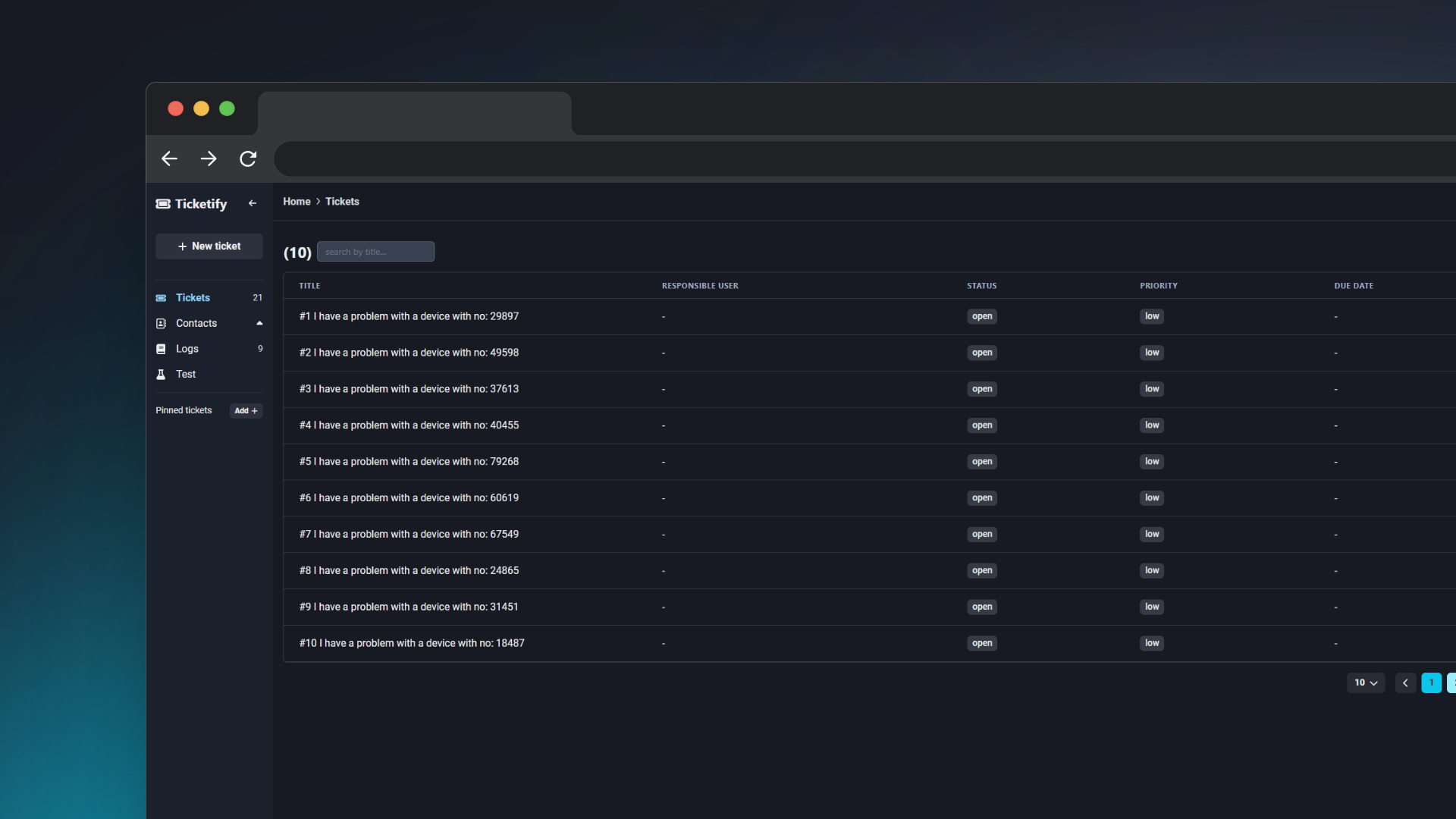The image size is (1456, 819).
Task: Click the Contacts address book icon
Action: [x=161, y=324]
